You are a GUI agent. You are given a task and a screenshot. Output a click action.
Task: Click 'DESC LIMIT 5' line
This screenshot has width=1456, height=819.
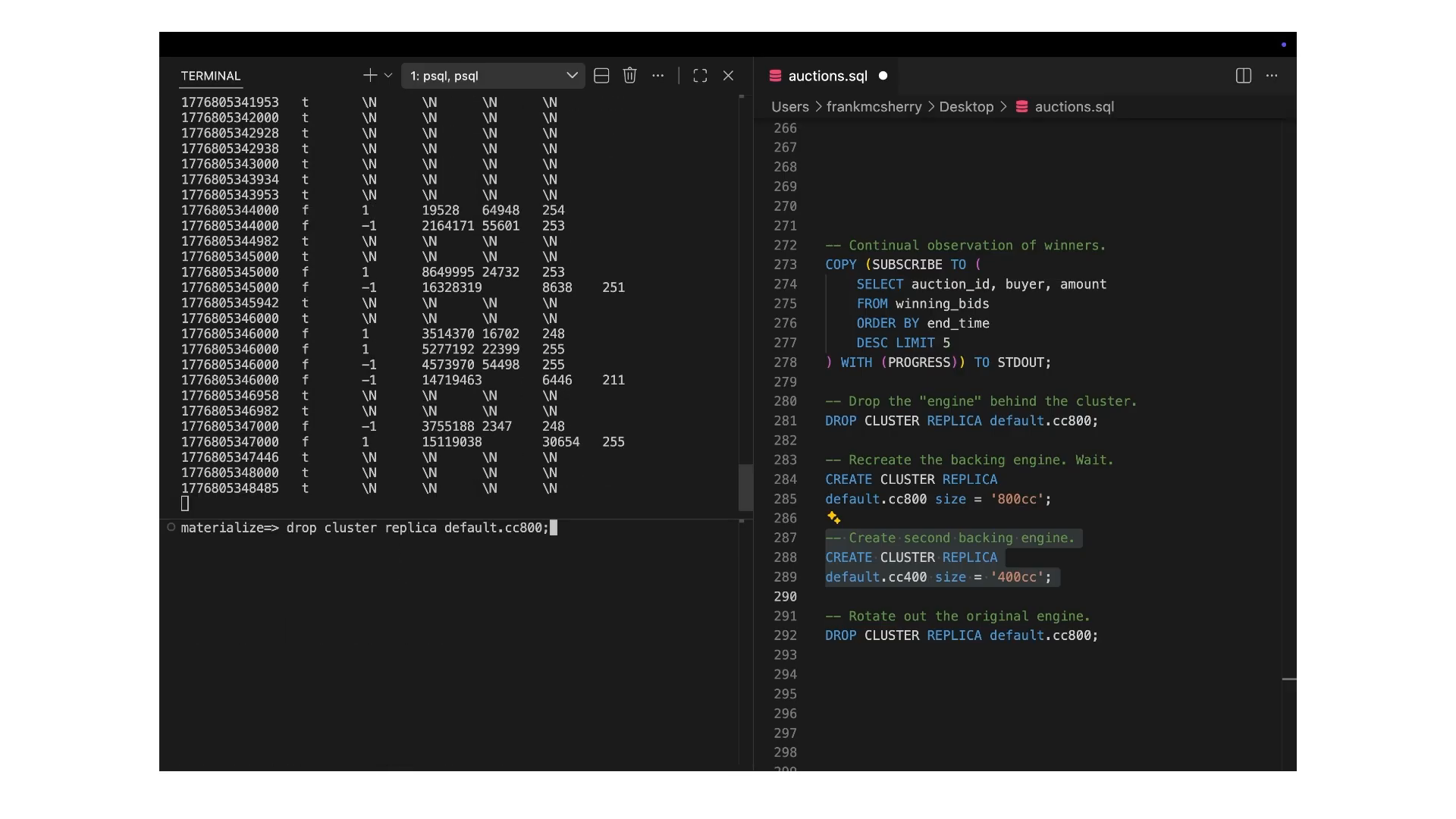point(903,343)
